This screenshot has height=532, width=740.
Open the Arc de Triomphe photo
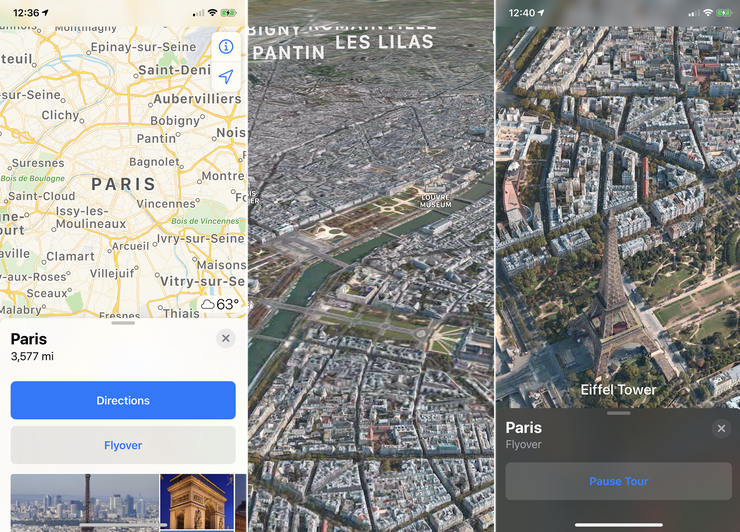[197, 503]
